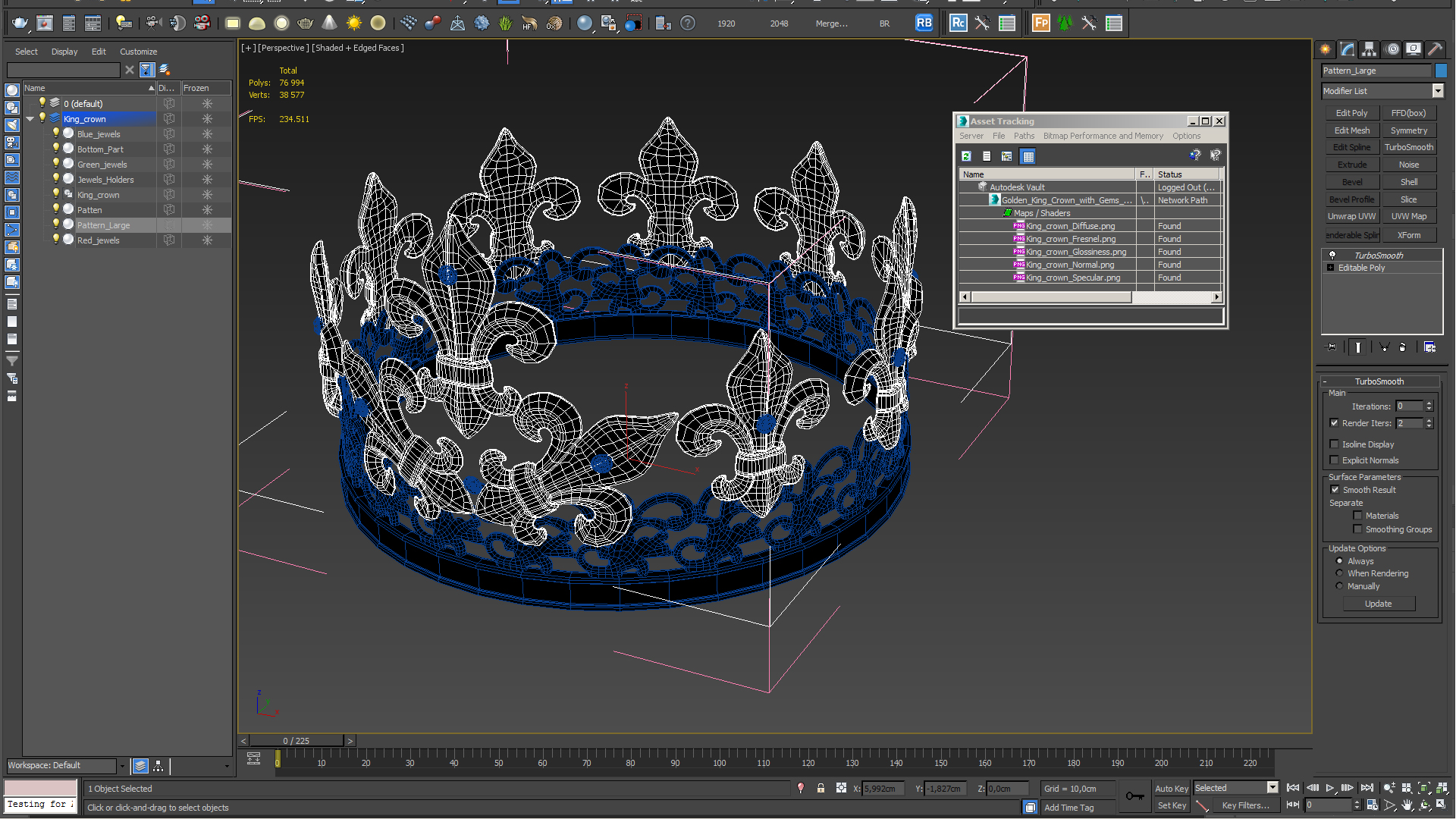Viewport: 1456px width, 819px height.
Task: Enable Explicit Normals checkbox
Action: pyautogui.click(x=1334, y=460)
